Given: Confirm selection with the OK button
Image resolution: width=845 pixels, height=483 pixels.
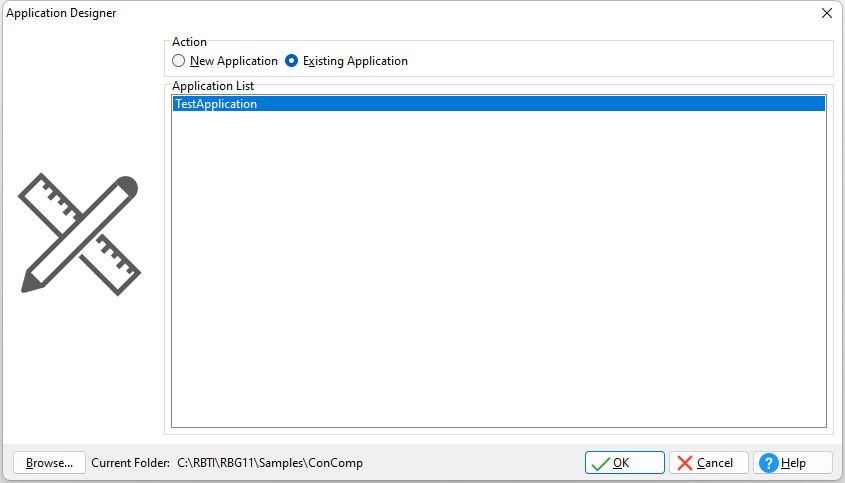Looking at the screenshot, I should (625, 463).
